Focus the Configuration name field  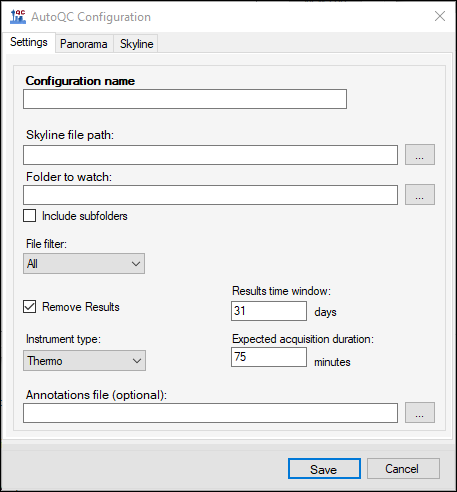coord(185,99)
